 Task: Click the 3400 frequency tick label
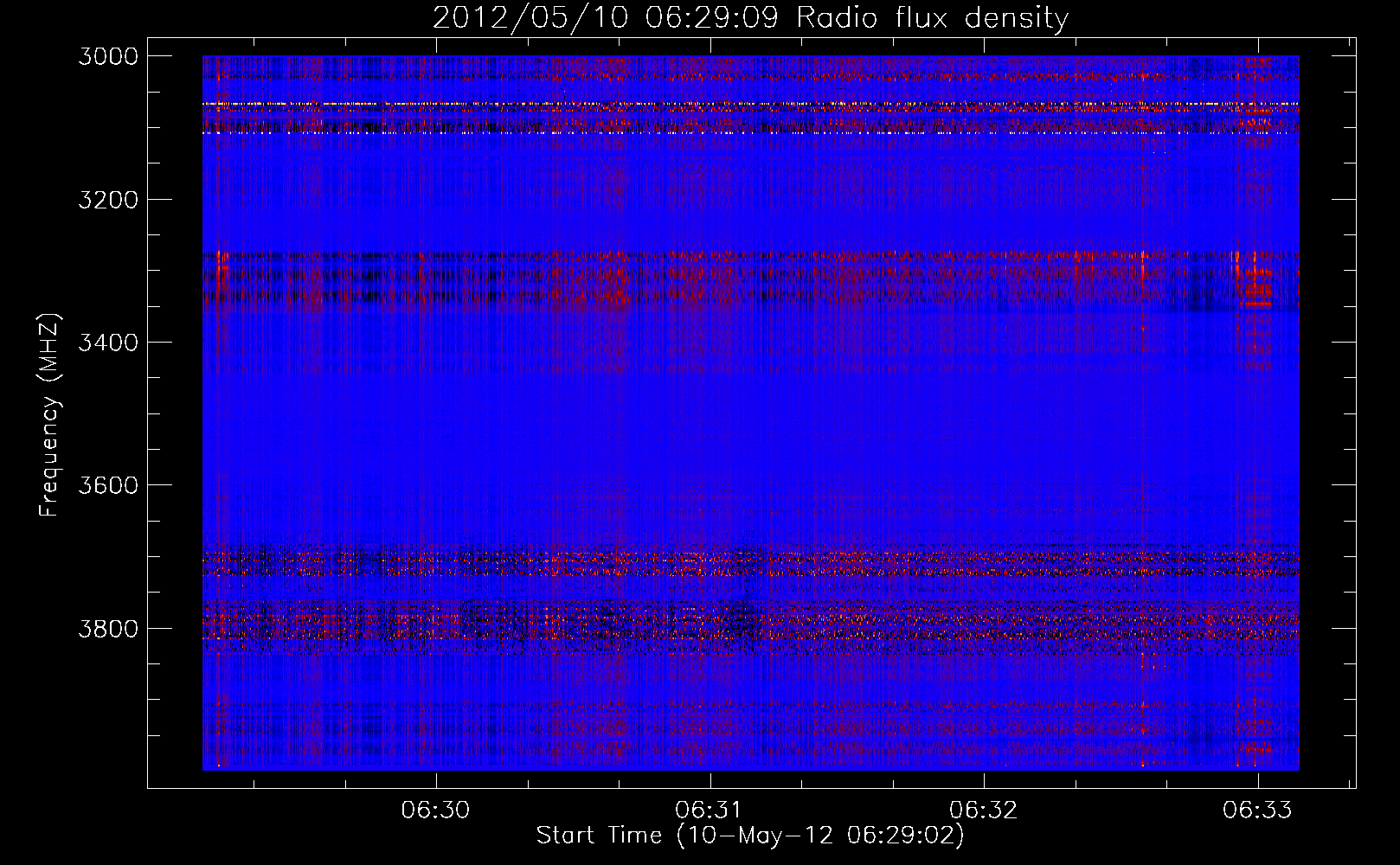[x=108, y=343]
